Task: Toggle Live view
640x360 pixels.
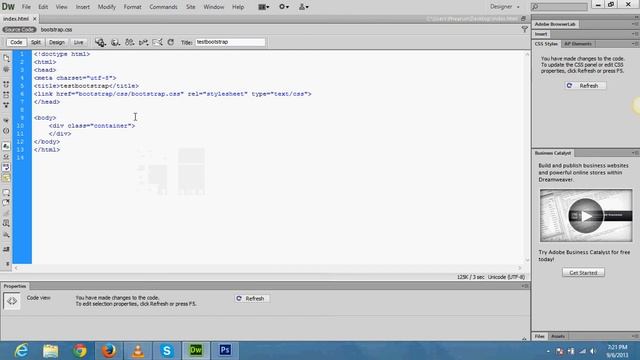Action: pyautogui.click(x=78, y=42)
